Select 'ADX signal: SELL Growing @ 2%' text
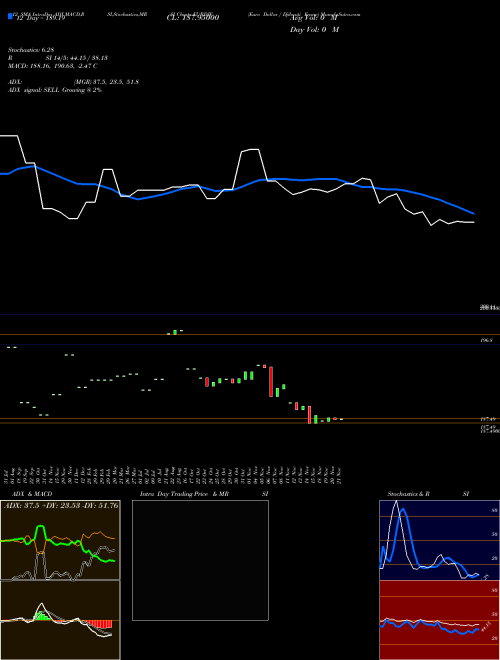Image resolution: width=500 pixels, height=660 pixels. coord(55,90)
